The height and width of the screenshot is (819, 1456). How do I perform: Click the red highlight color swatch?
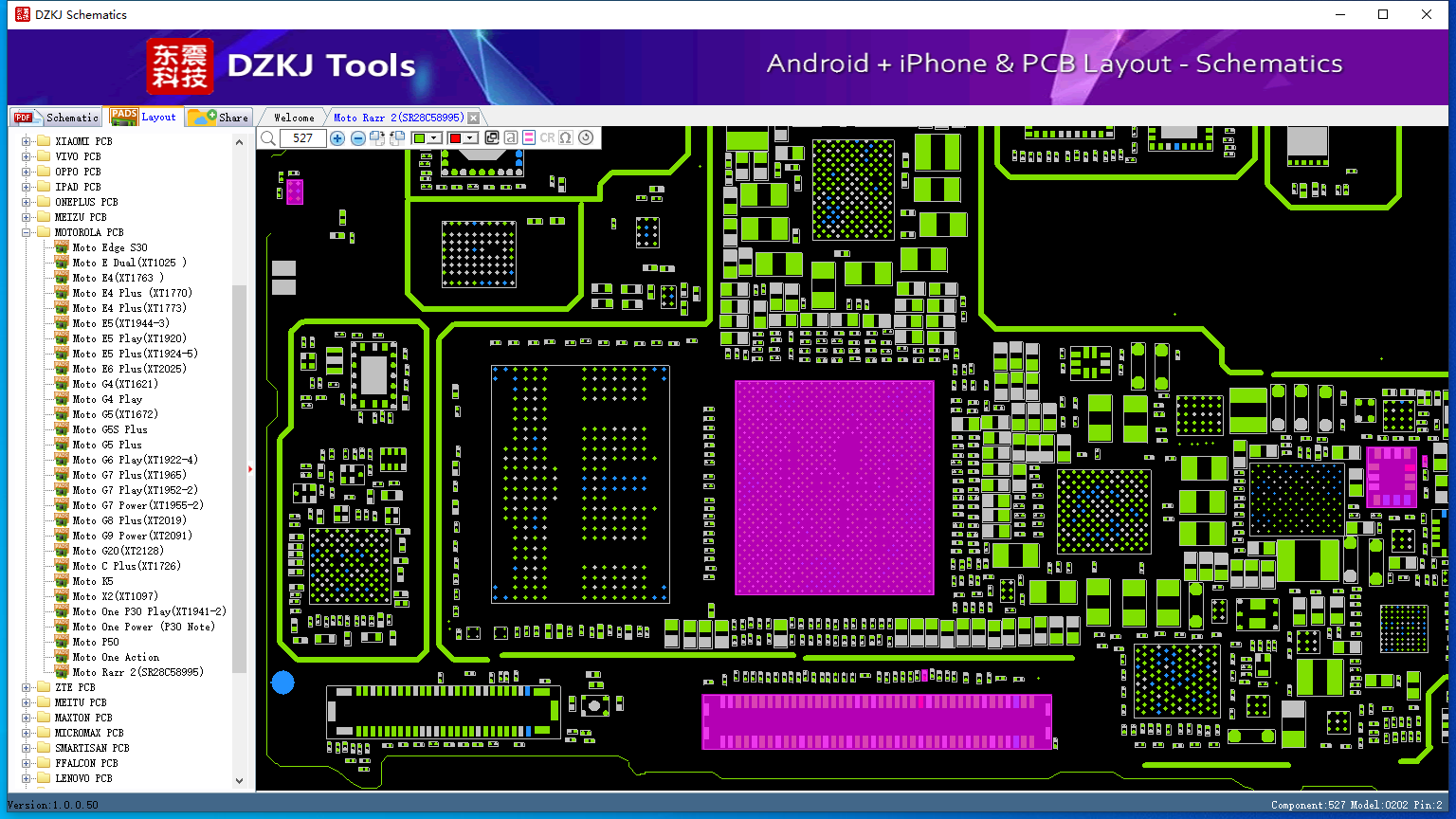click(455, 138)
